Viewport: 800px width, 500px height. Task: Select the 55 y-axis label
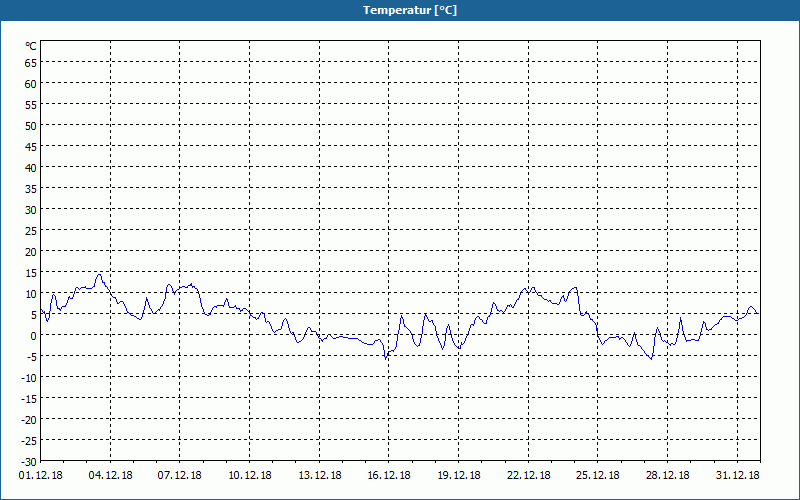pos(31,105)
